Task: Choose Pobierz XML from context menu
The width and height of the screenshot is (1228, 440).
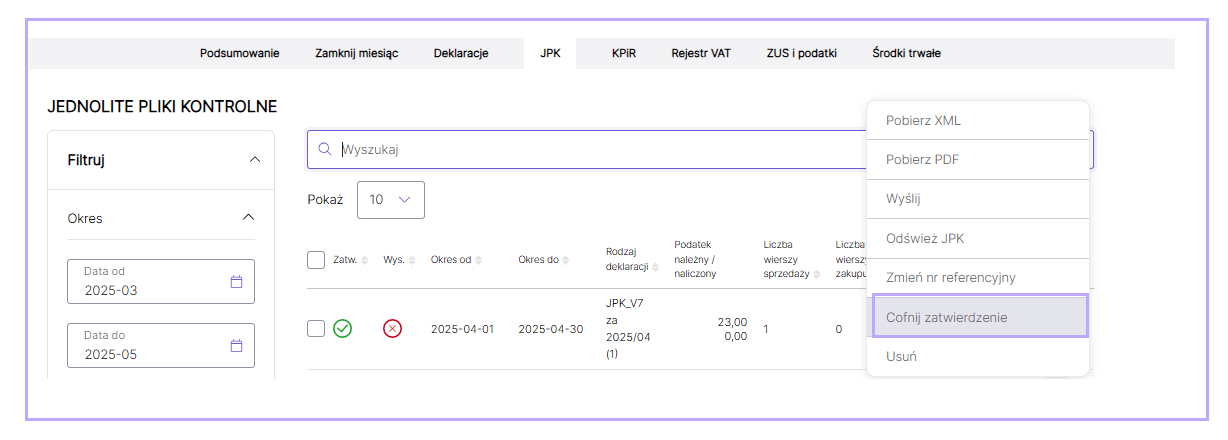Action: tap(977, 121)
